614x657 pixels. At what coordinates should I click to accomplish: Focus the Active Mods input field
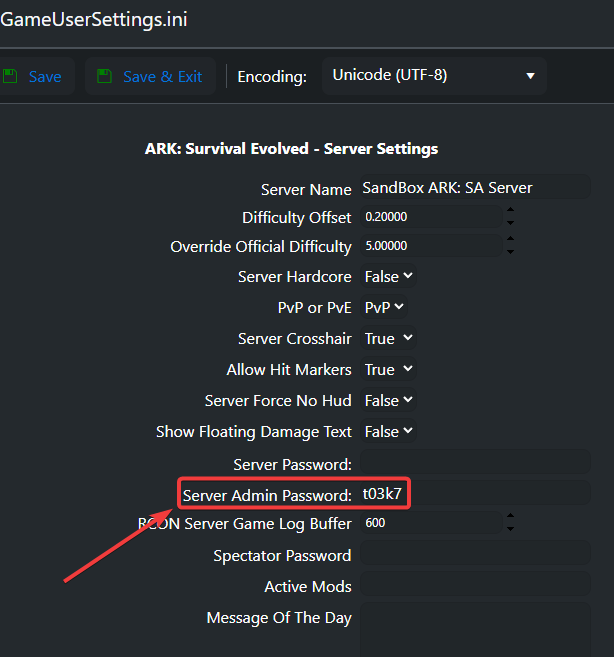pyautogui.click(x=474, y=586)
